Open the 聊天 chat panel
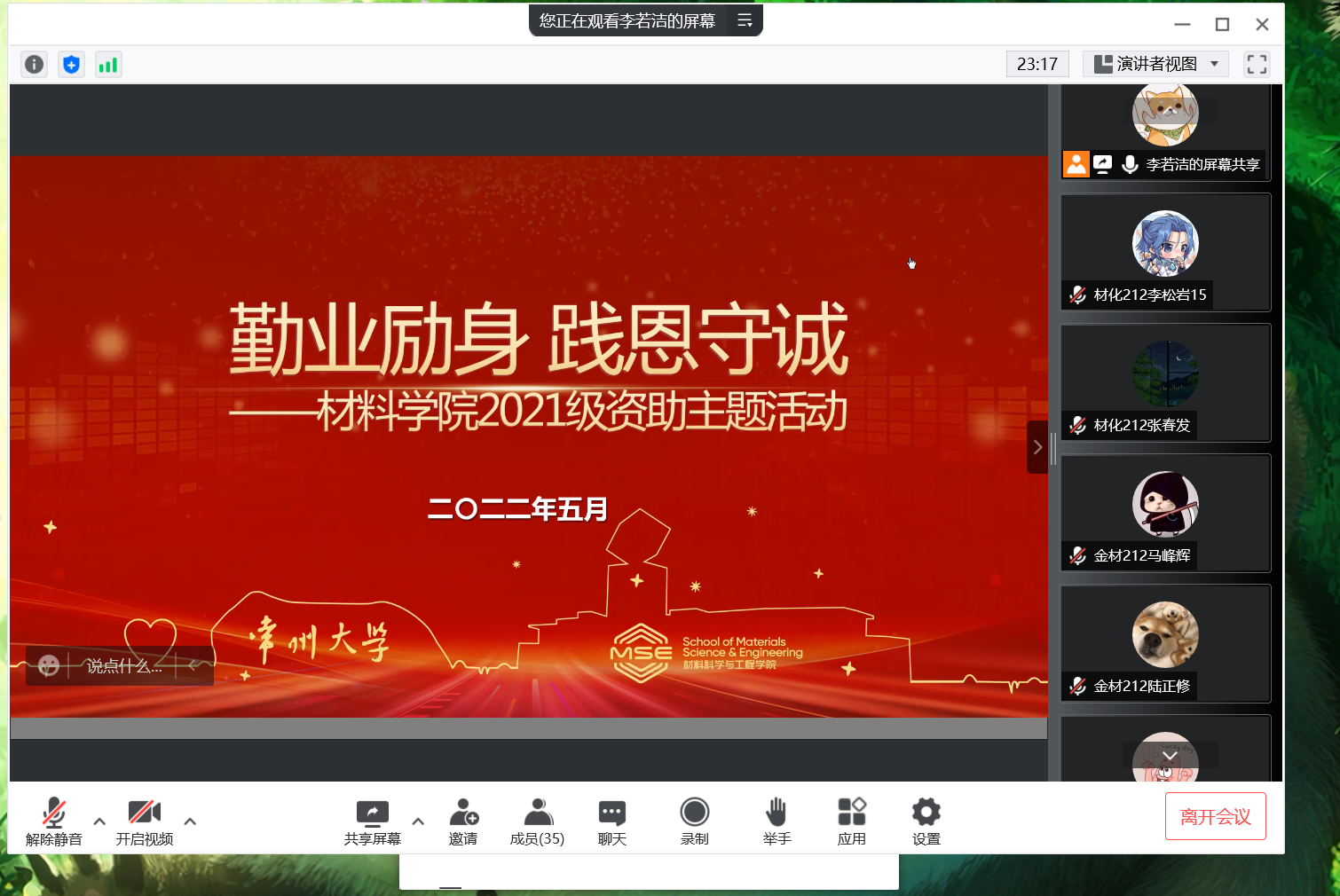Screen dimensions: 1340x896 (x=612, y=821)
